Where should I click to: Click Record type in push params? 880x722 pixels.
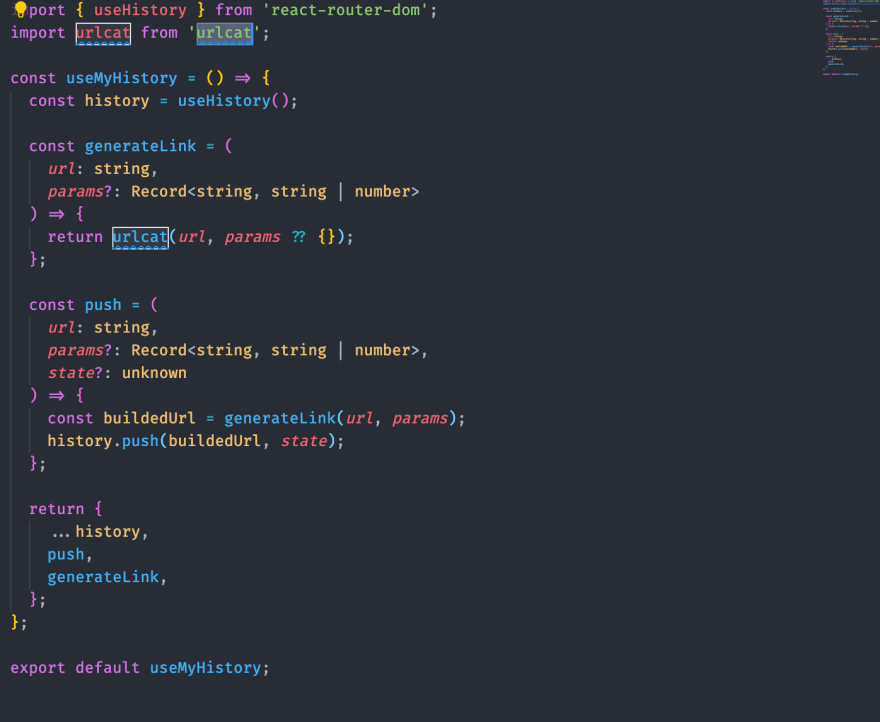point(159,350)
